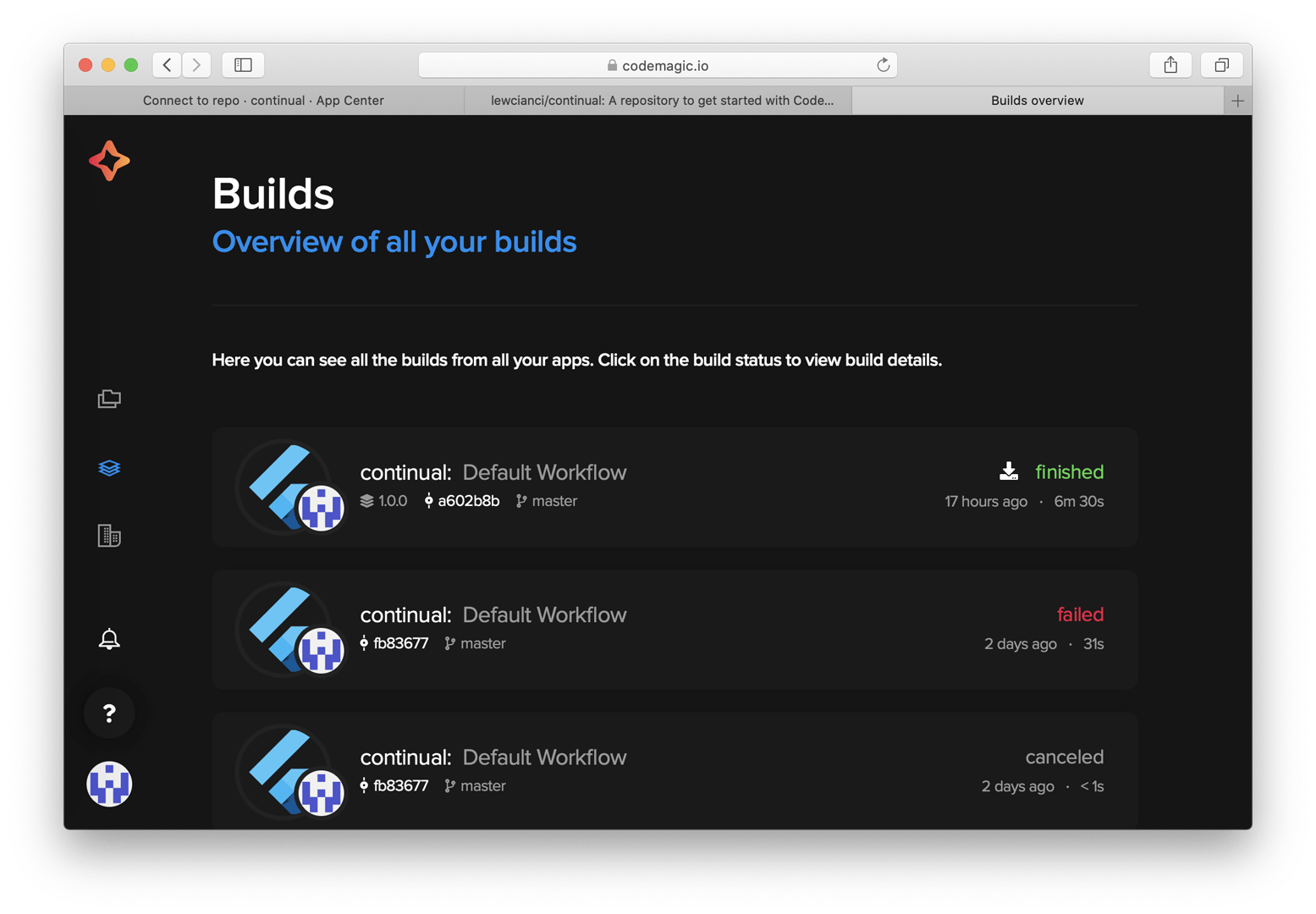Click the '< 1s' duration on canceled build
This screenshot has width=1316, height=914.
click(1092, 786)
